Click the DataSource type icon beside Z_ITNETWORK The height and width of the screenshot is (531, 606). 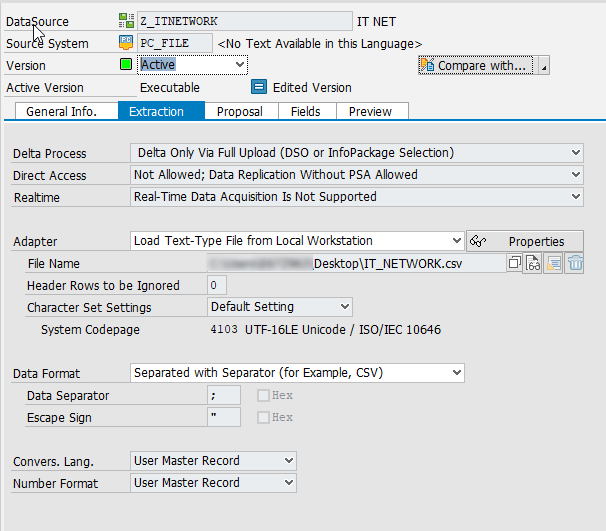[x=126, y=20]
